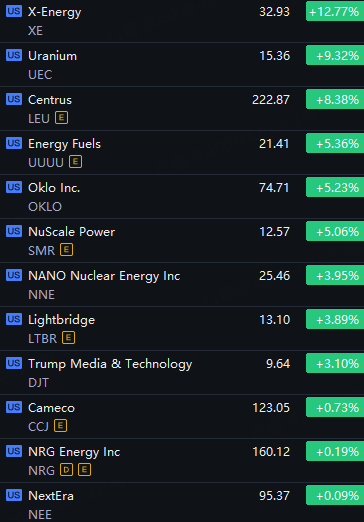Click the +0.73% change badge for Cameco
Screen dimensions: 364x522
[335, 408]
